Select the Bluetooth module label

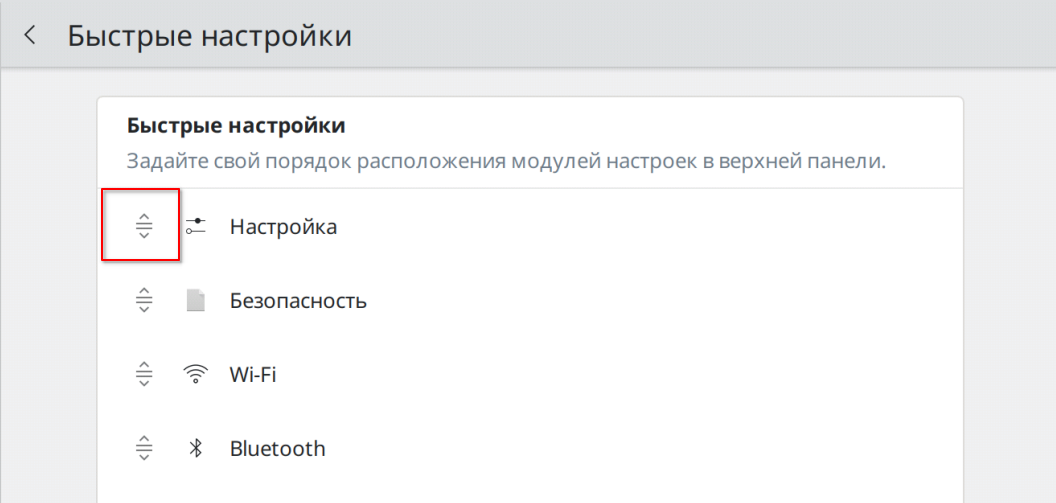click(x=277, y=449)
